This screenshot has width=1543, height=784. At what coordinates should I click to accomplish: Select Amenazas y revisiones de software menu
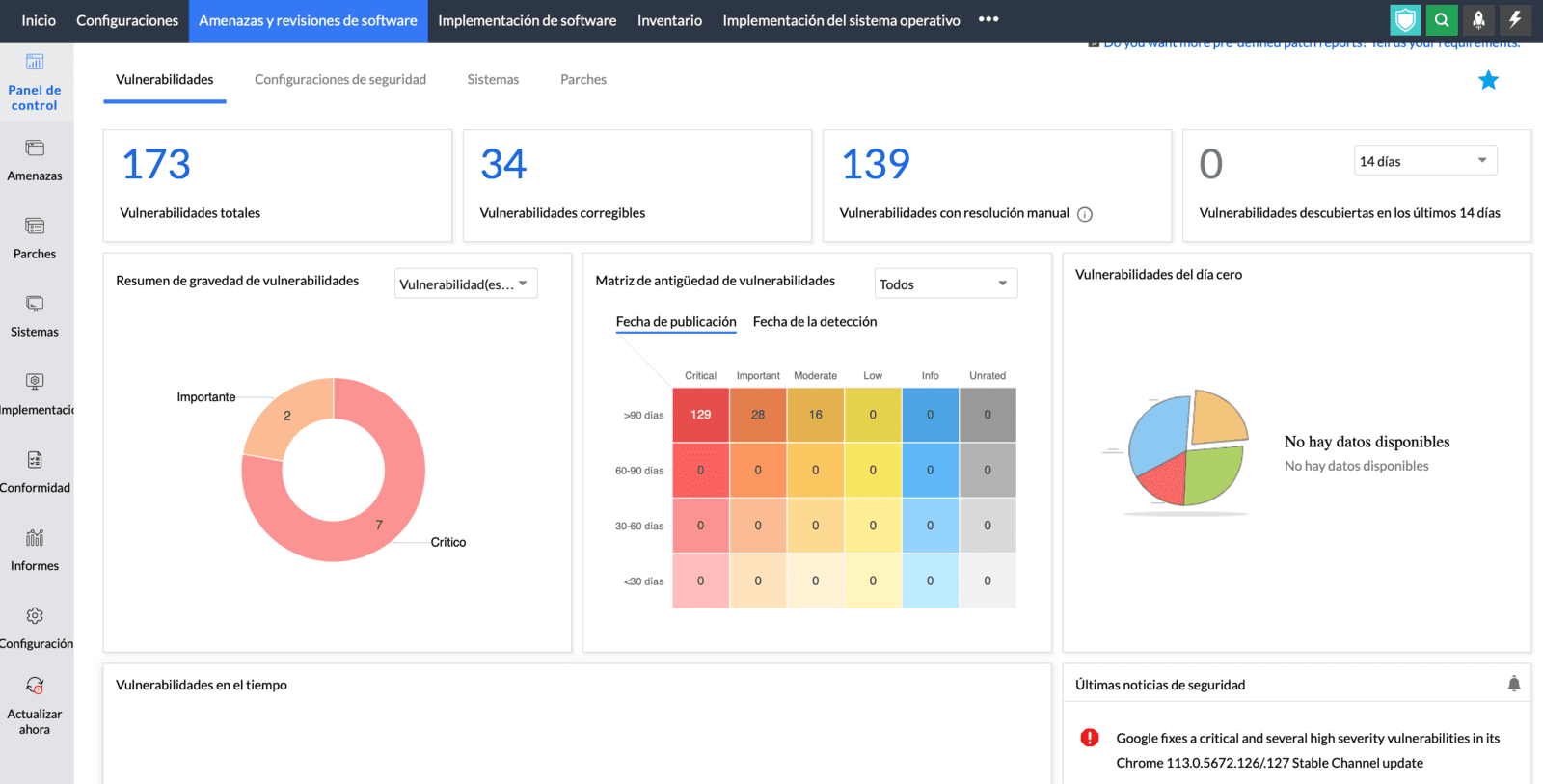pyautogui.click(x=309, y=20)
